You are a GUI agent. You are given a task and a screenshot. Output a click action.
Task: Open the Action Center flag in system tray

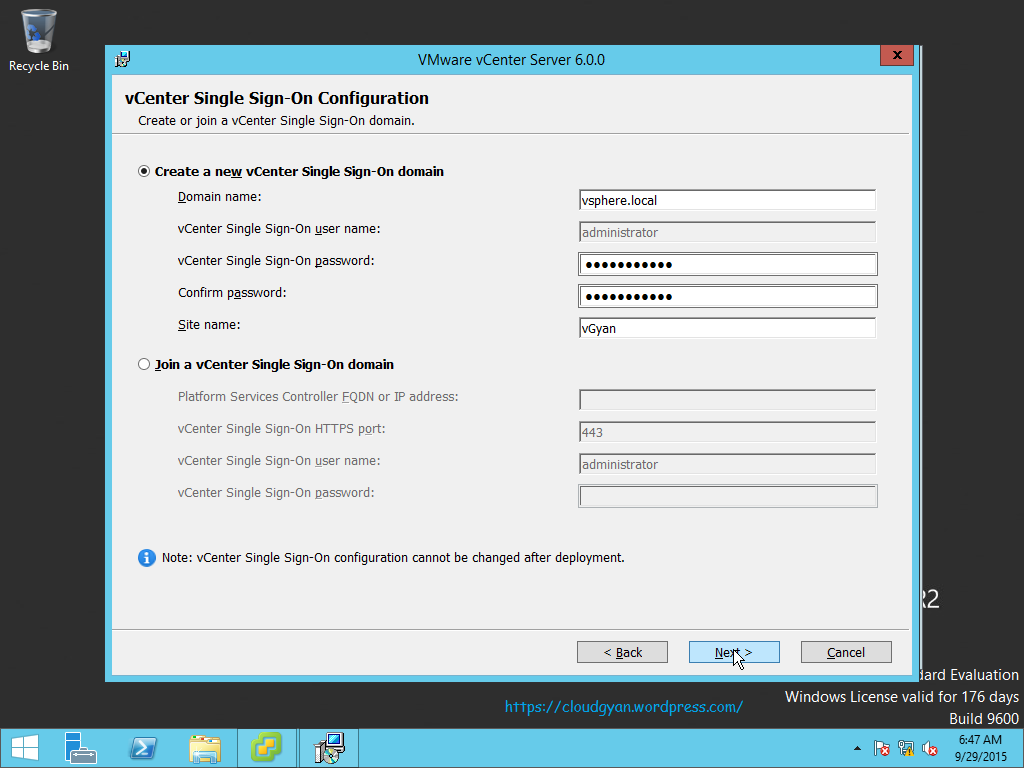point(882,747)
